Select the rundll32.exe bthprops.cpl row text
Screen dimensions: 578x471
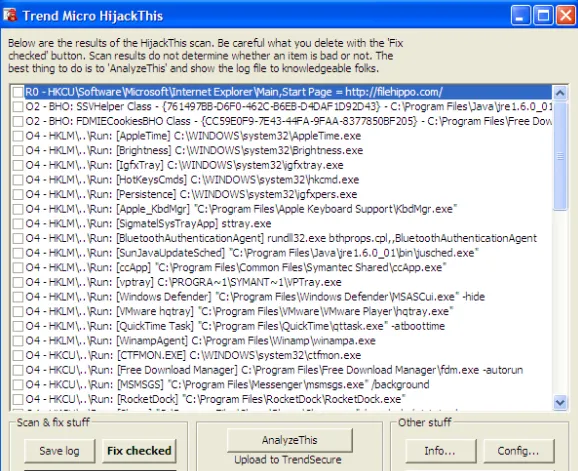281,238
